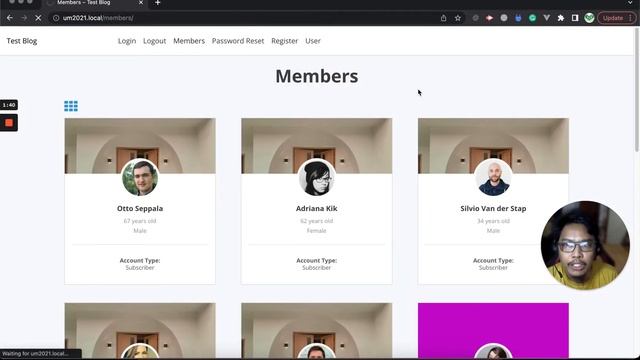
Task: Open the V-shaped extension icon
Action: [x=547, y=18]
